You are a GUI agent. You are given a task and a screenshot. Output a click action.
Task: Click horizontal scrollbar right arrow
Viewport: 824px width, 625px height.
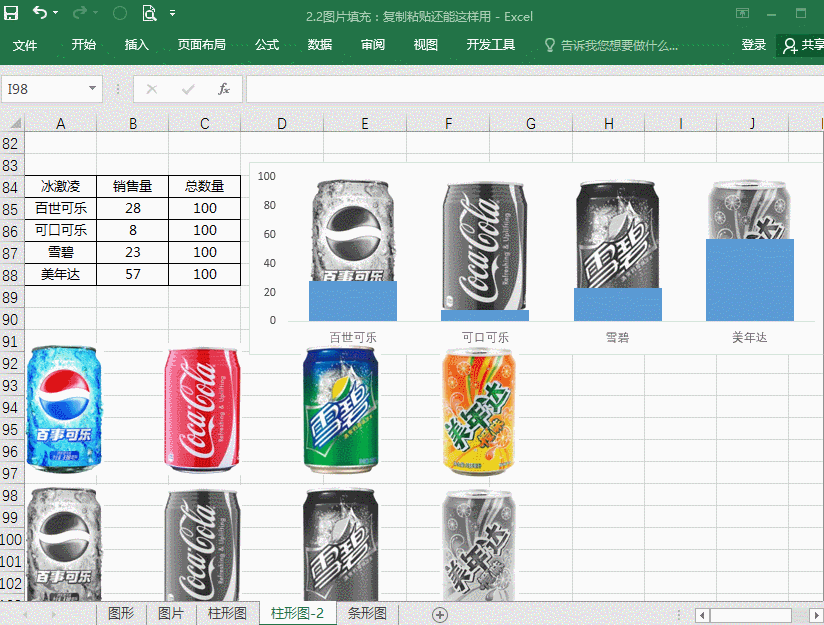coord(816,615)
